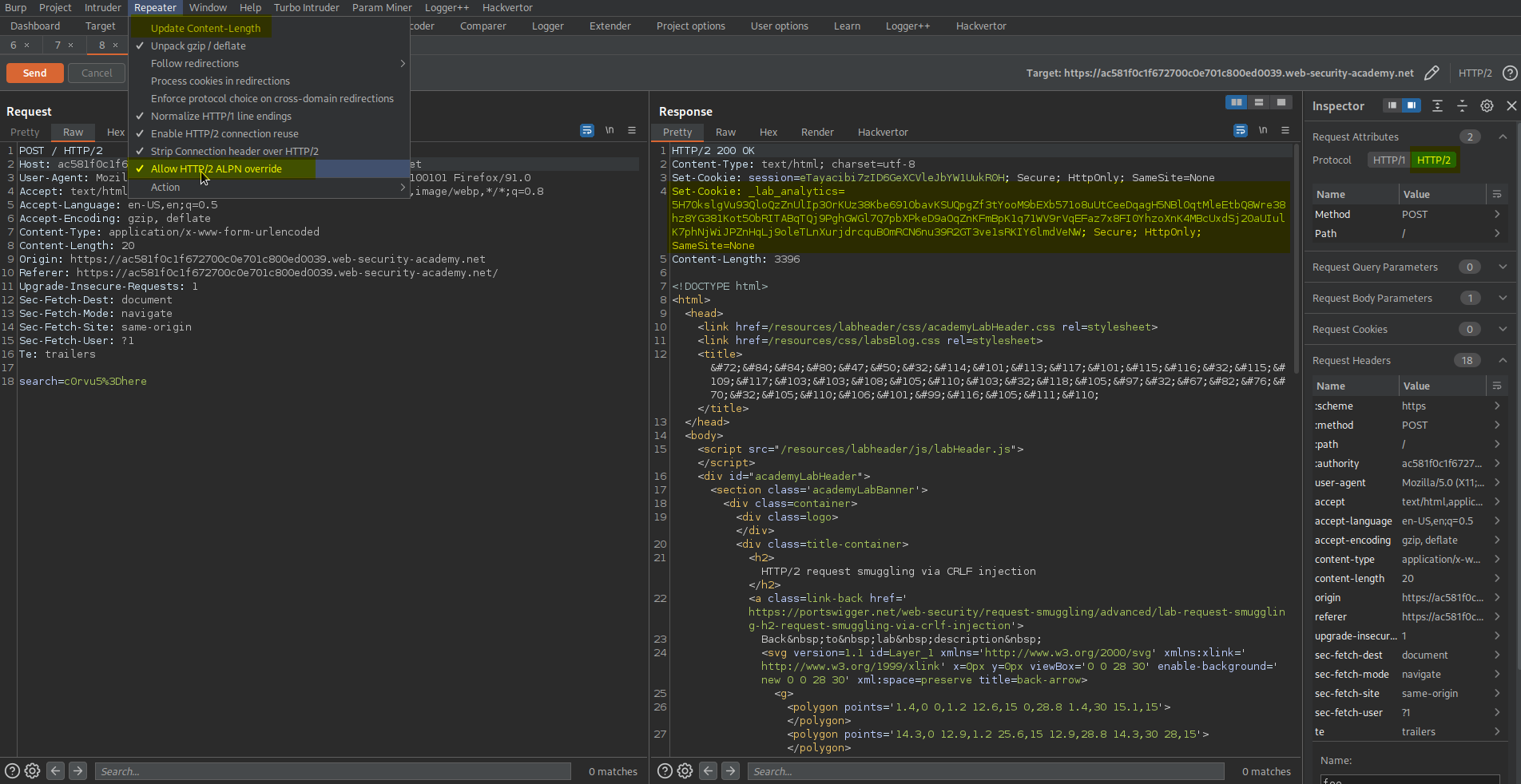Open the Window menu
Image resolution: width=1521 pixels, height=784 pixels.
coord(208,7)
